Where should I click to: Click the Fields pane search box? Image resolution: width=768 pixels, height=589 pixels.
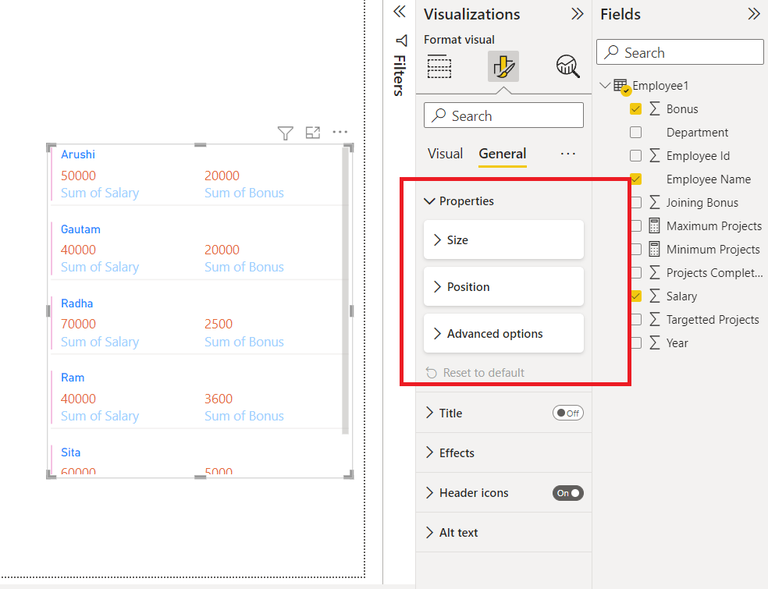pos(680,52)
